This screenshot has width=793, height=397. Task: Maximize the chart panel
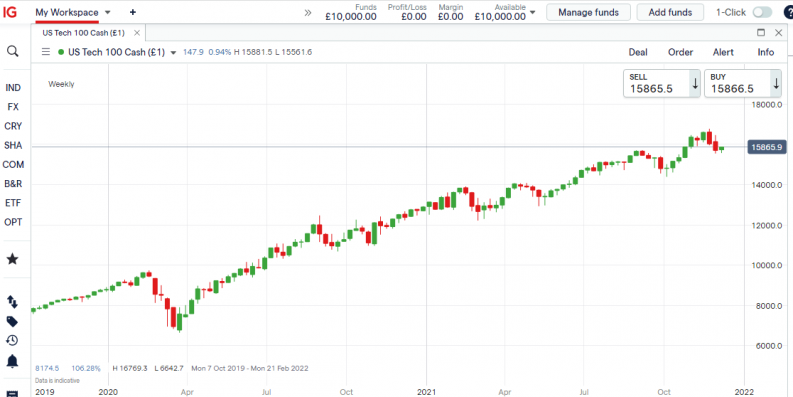(761, 33)
